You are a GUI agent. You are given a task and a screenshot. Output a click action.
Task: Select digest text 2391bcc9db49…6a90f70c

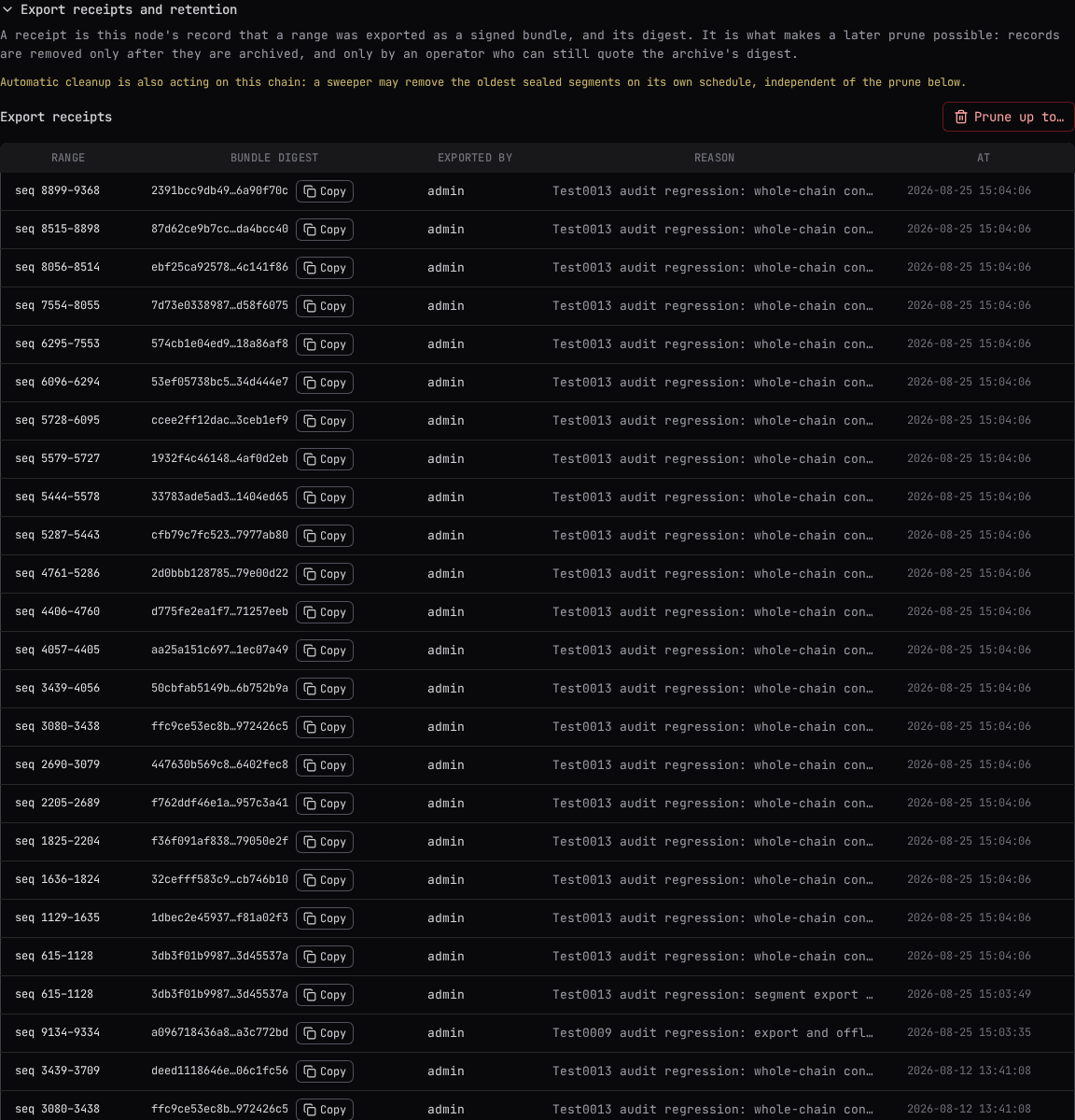tap(219, 190)
